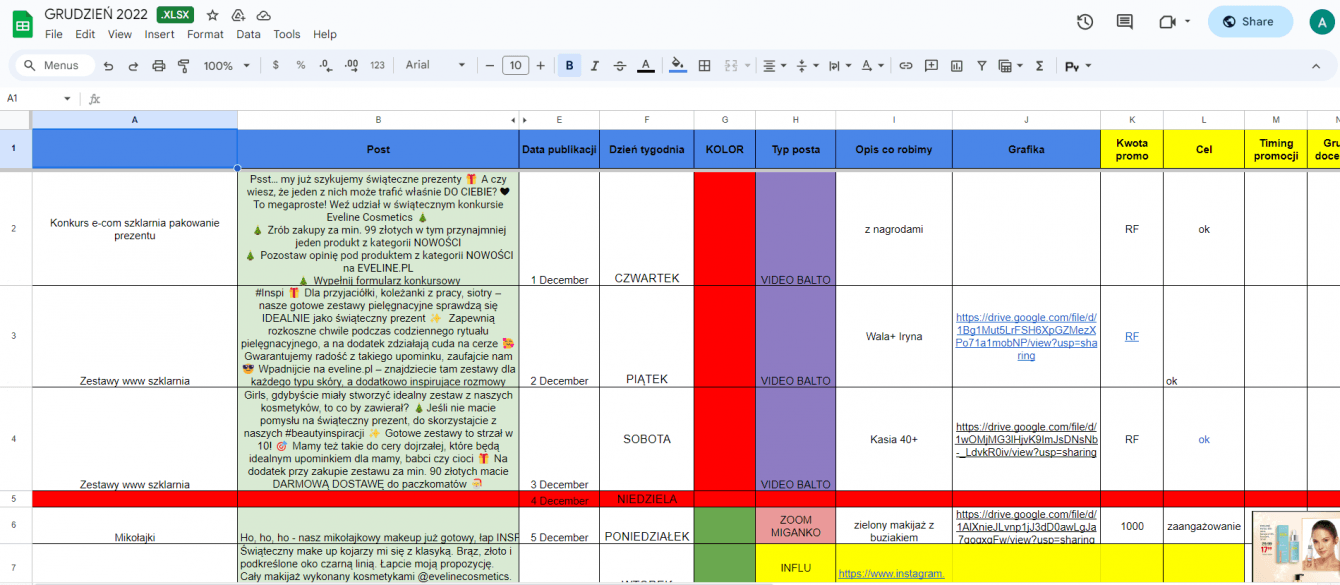Screen dimensions: 1340x585
Task: Click the insert link icon
Action: coord(906,66)
